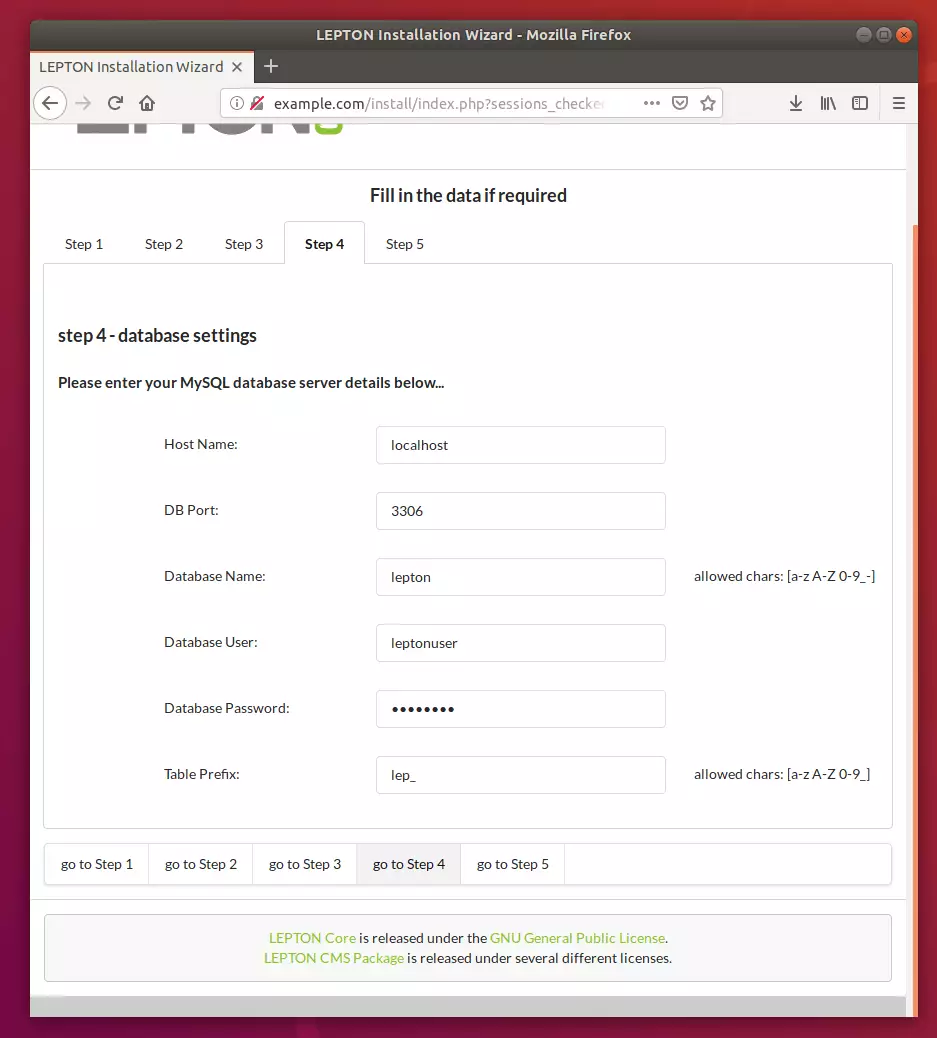The width and height of the screenshot is (937, 1038).
Task: Open the Library bookmarks and history icon
Action: [x=828, y=103]
